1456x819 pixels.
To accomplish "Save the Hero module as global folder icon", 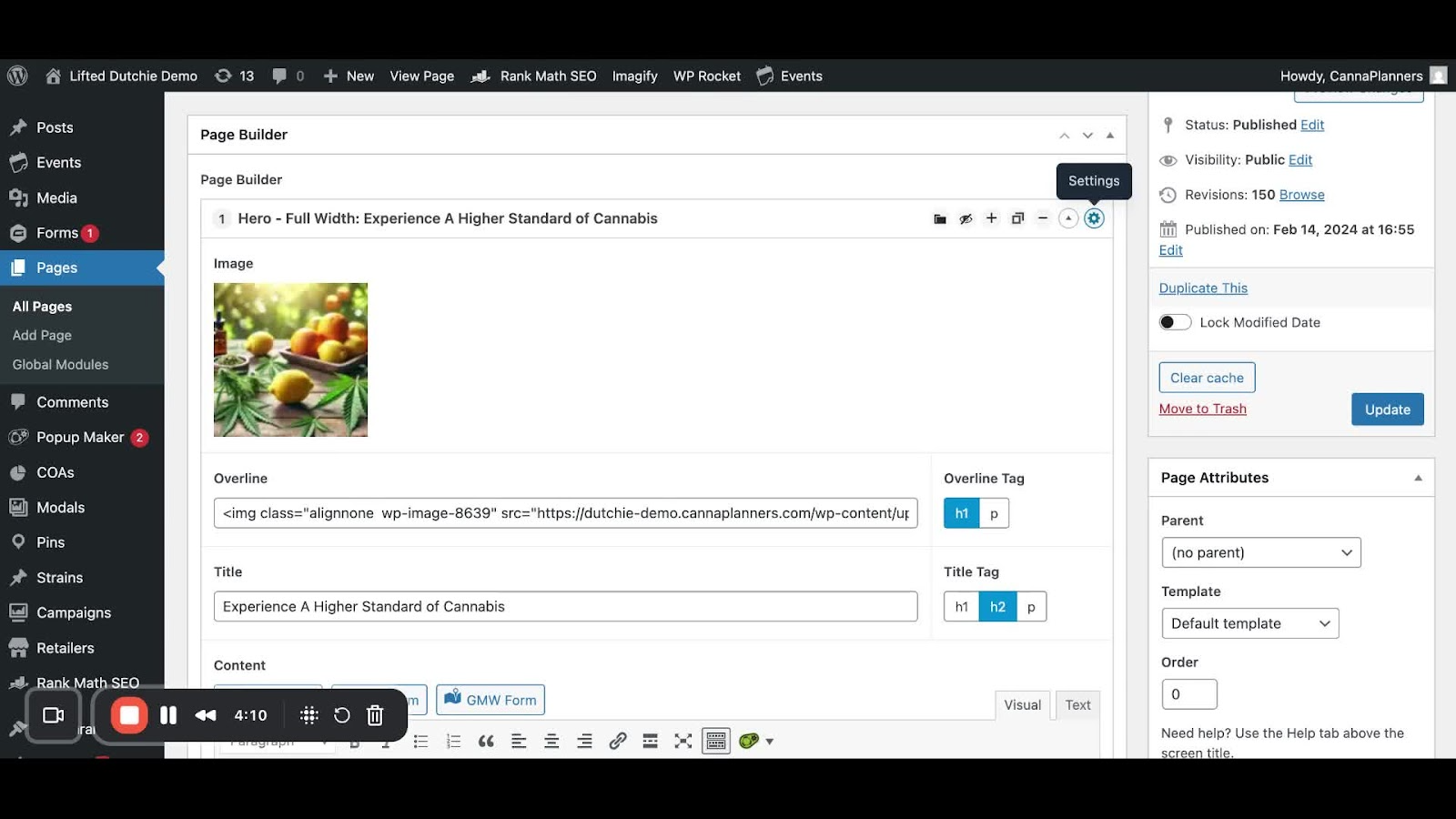I will click(x=940, y=218).
